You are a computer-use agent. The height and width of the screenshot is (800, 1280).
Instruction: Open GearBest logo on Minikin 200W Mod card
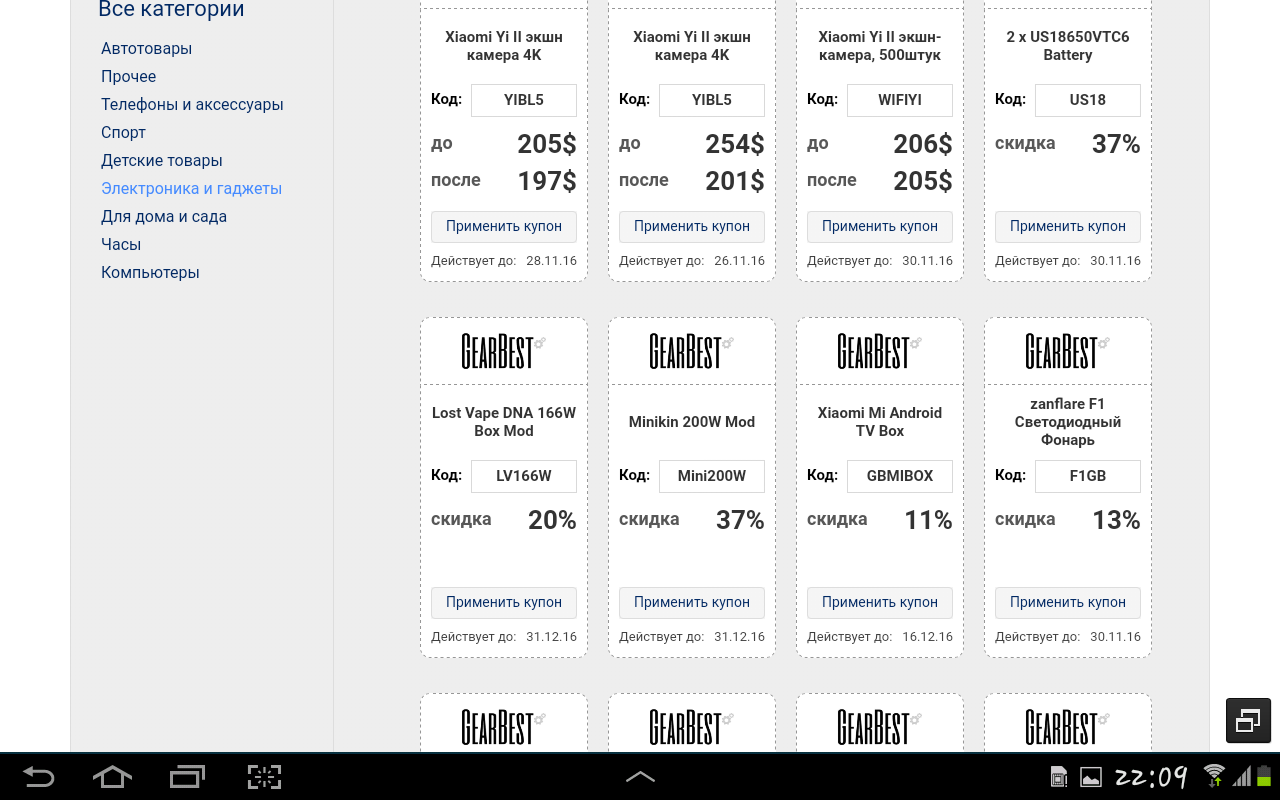pyautogui.click(x=692, y=351)
